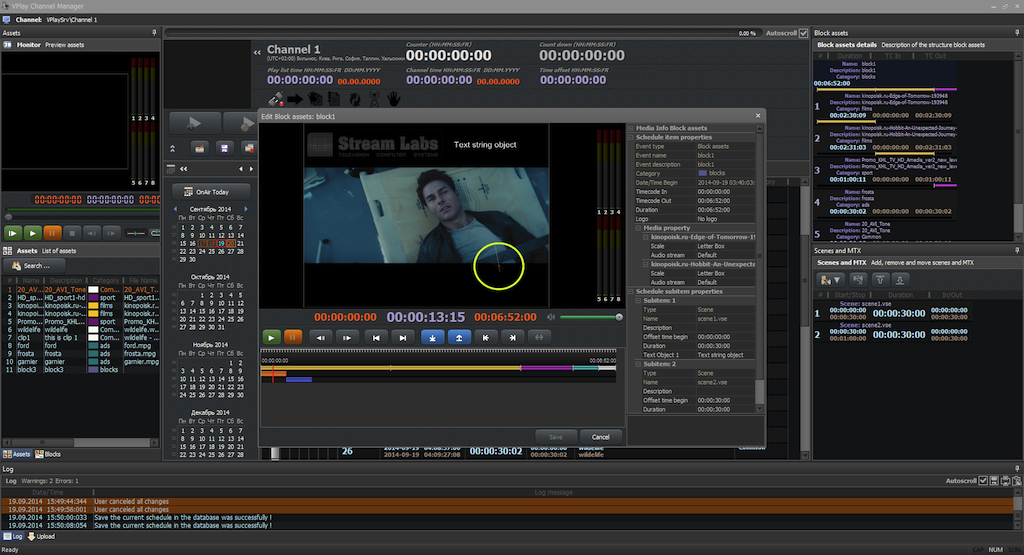Click the move scene up icon
Viewport: 1024px width, 555px height.
click(880, 279)
